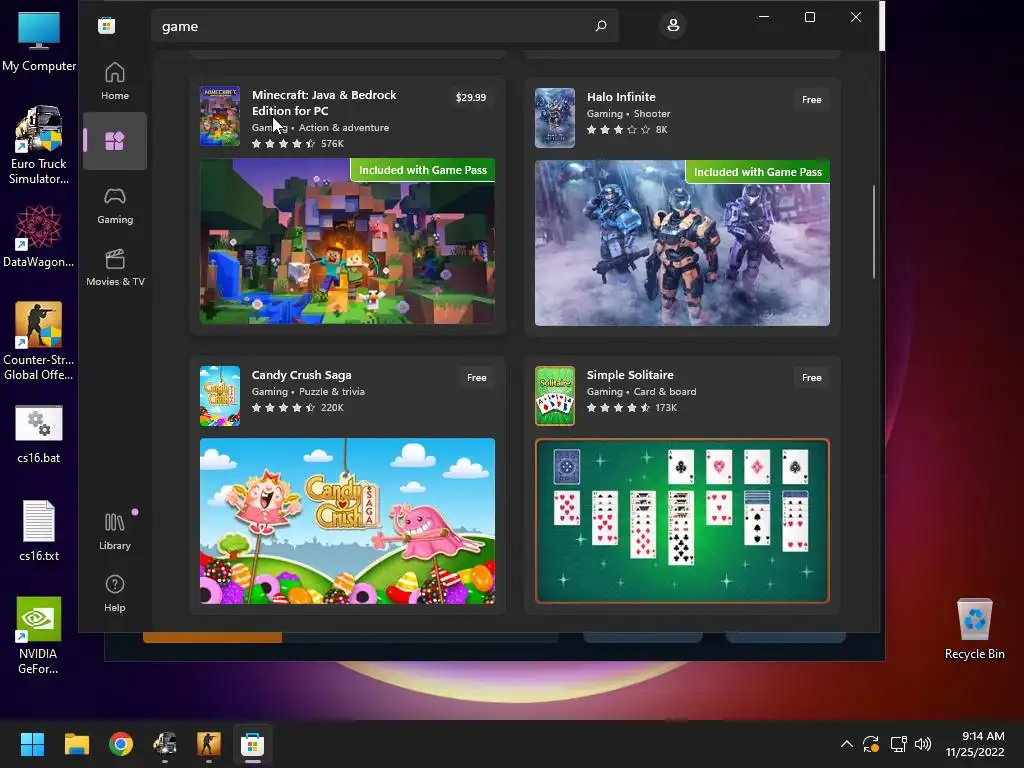The height and width of the screenshot is (768, 1024).
Task: Open the Windows Start menu
Action: click(x=32, y=744)
